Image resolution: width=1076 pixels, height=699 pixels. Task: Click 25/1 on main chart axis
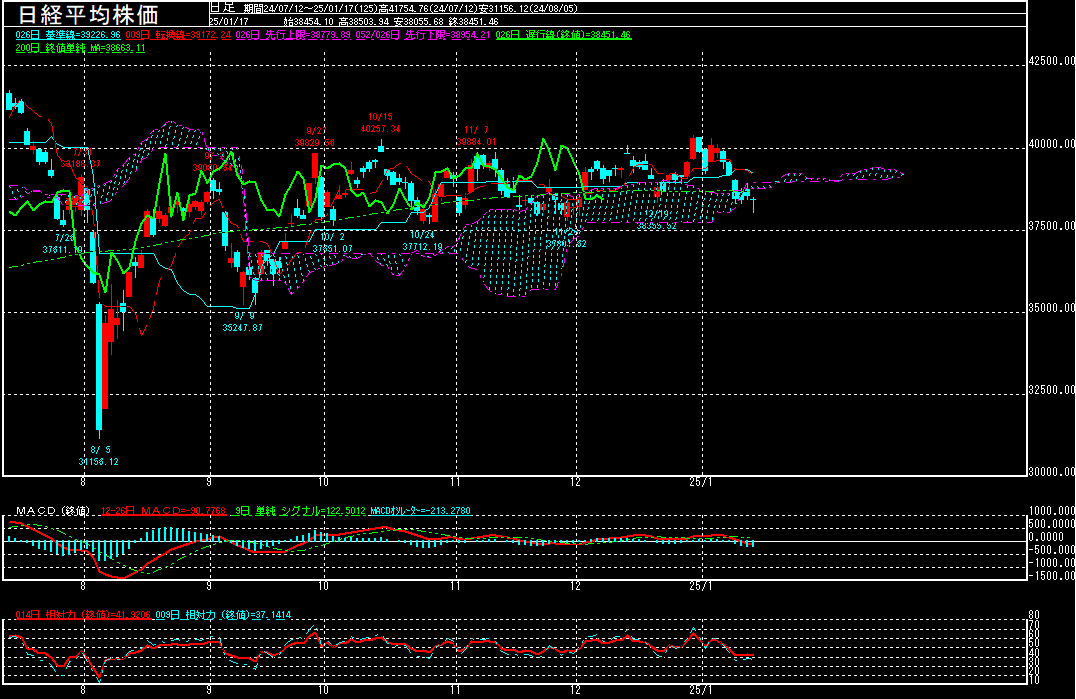click(701, 482)
